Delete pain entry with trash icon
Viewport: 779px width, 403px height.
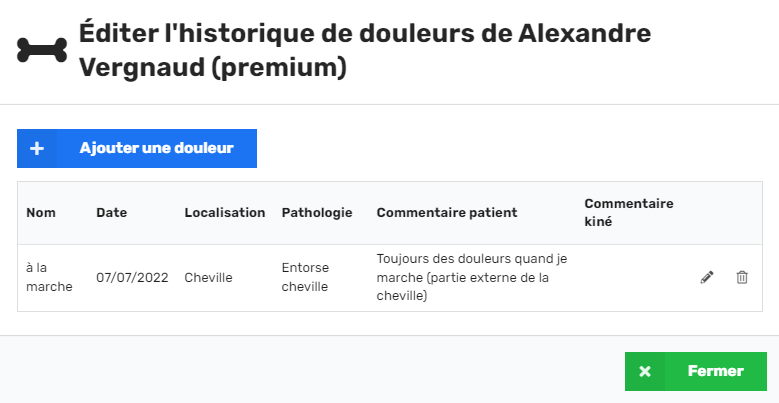point(742,277)
